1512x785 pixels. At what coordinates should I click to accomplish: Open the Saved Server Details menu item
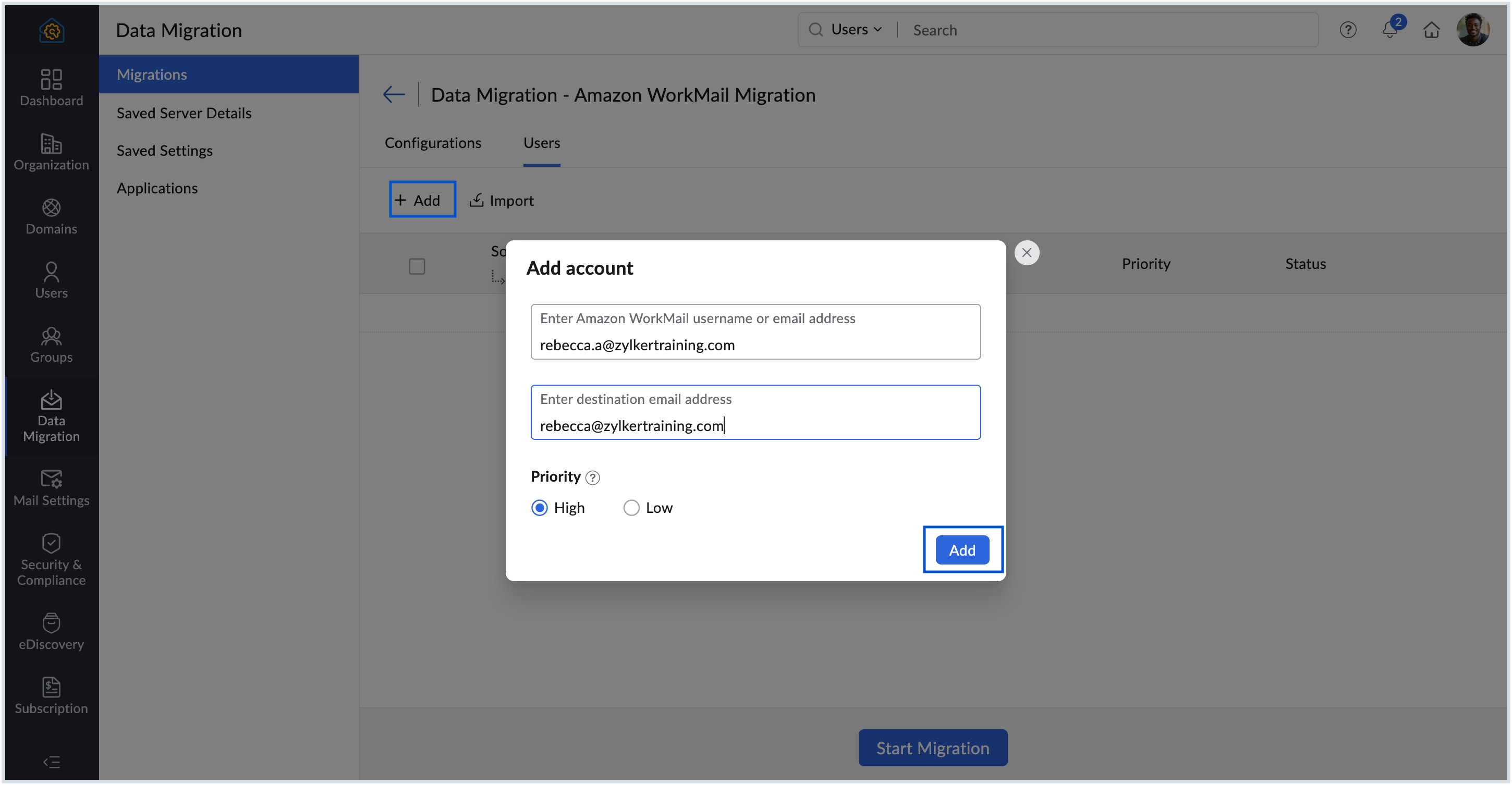[184, 113]
